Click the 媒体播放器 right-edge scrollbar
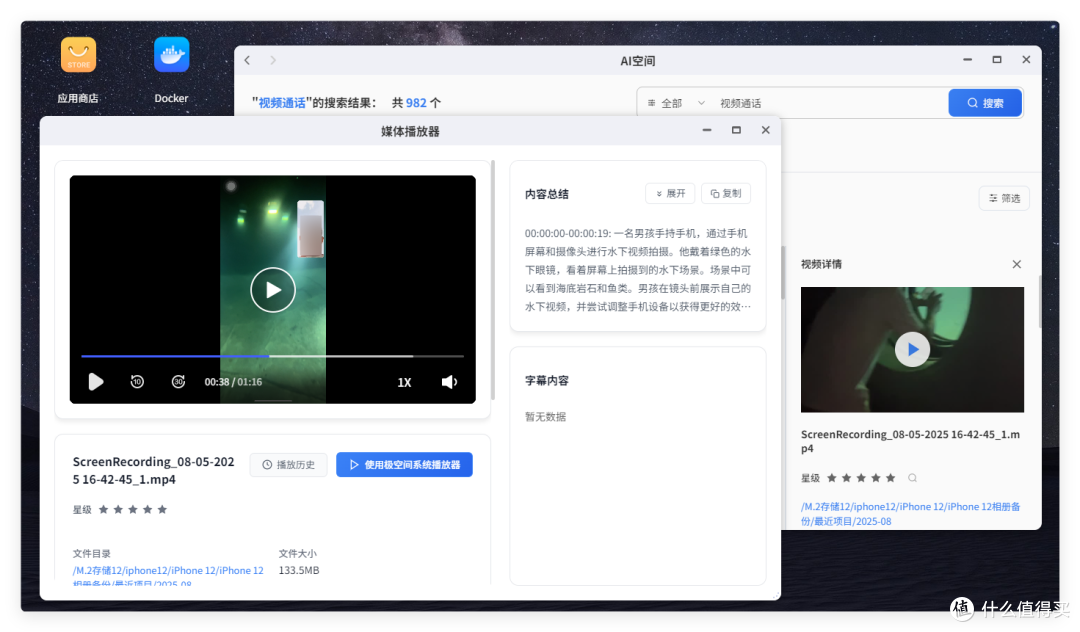 coord(782,273)
